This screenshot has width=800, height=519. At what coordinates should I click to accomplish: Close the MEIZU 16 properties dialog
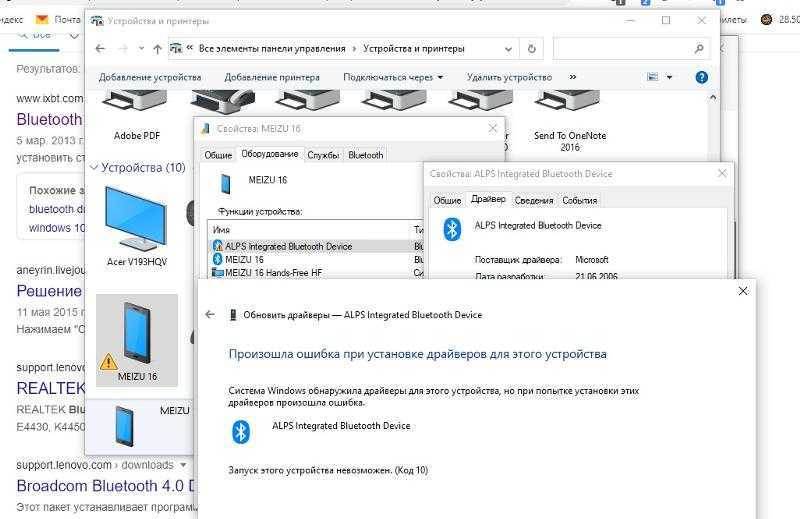pos(492,129)
